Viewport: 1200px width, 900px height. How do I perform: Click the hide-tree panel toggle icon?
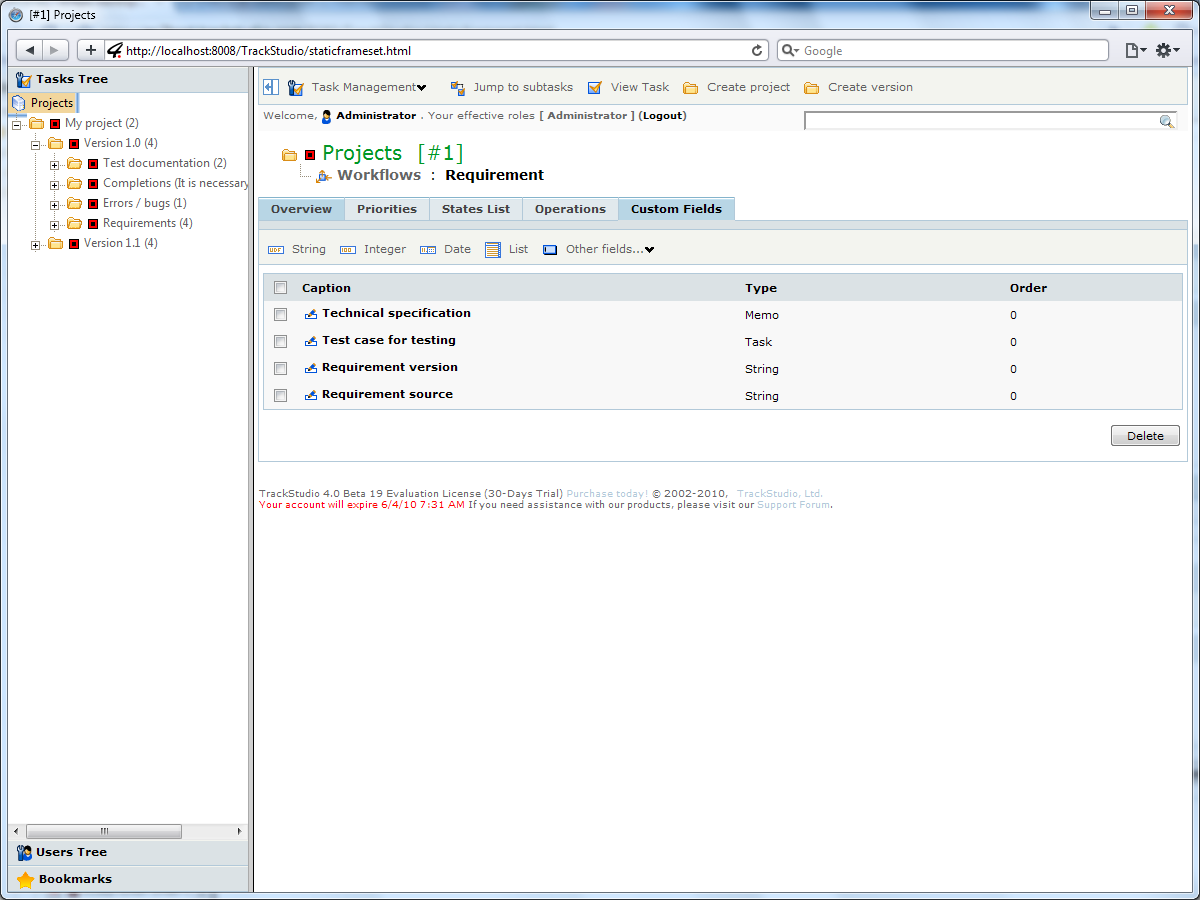point(270,87)
